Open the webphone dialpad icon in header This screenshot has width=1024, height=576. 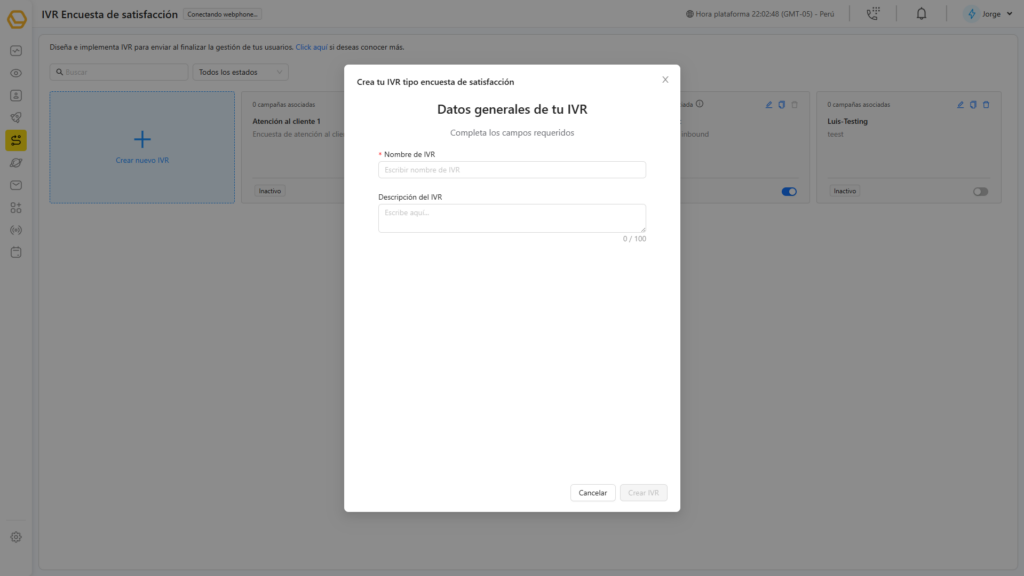872,14
